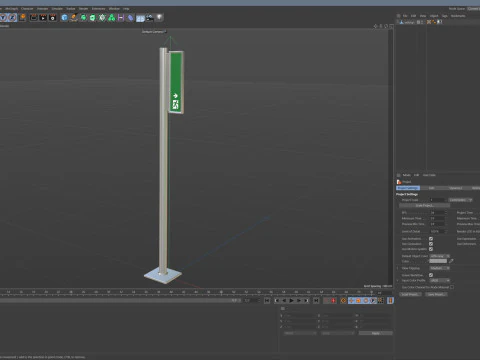Open the Simulate menu

pyautogui.click(x=57, y=9)
